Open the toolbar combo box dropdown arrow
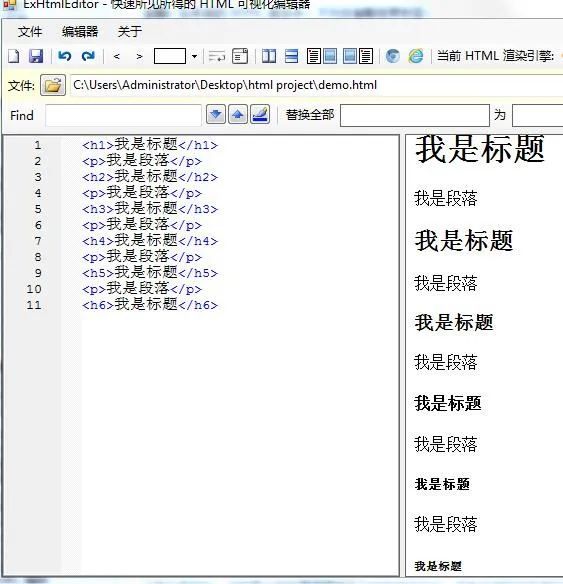 (194, 57)
